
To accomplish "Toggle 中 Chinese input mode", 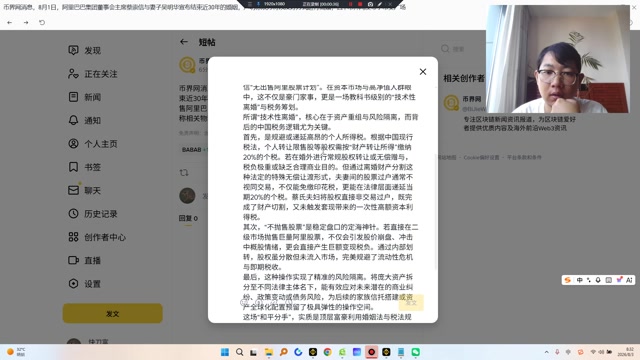I will 579,280.
